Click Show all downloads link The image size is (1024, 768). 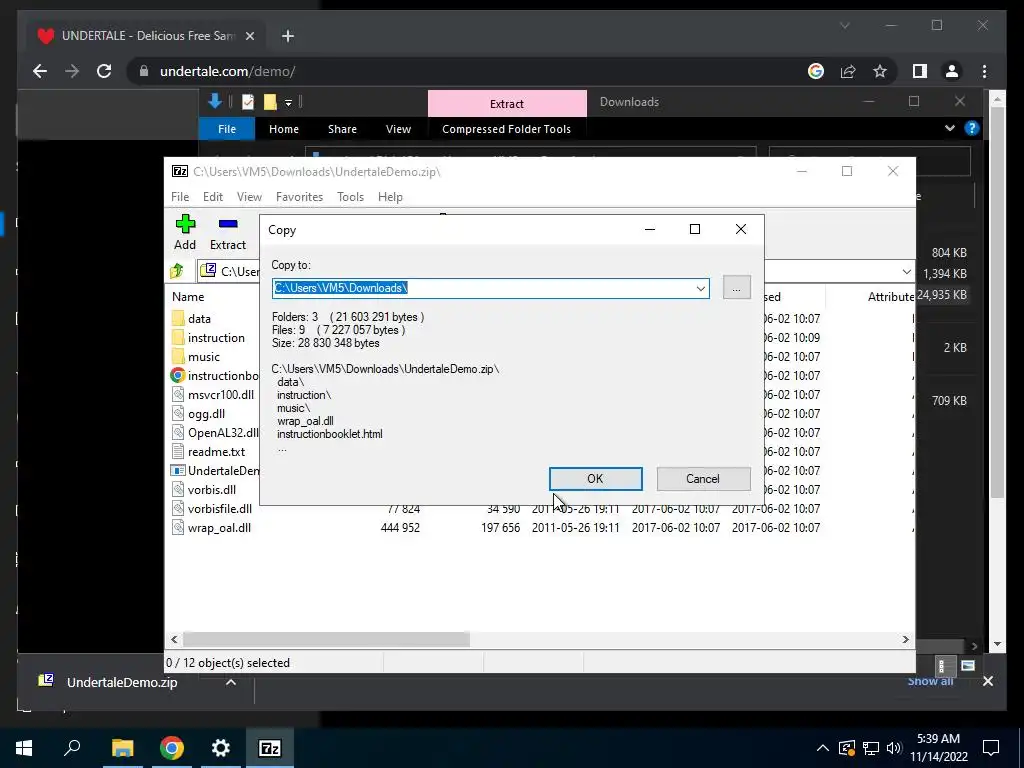(x=930, y=681)
